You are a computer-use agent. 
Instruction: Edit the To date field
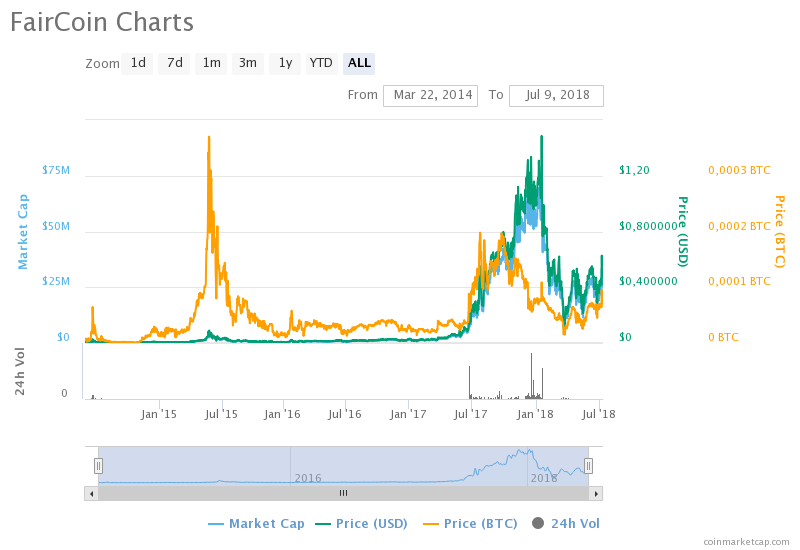556,95
